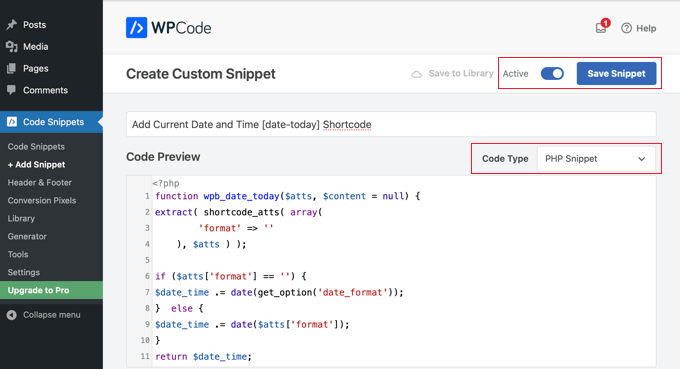Click the Media icon in sidebar
This screenshot has height=369, width=680.
[x=12, y=46]
